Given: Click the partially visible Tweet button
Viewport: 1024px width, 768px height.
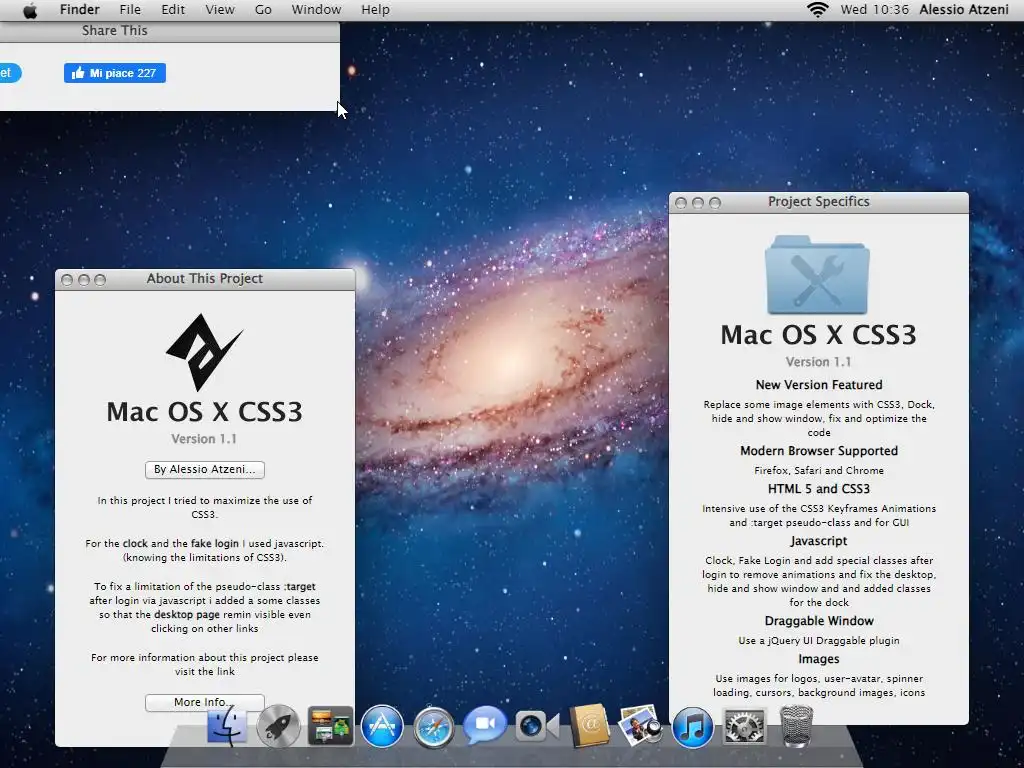Looking at the screenshot, I should (x=10, y=72).
